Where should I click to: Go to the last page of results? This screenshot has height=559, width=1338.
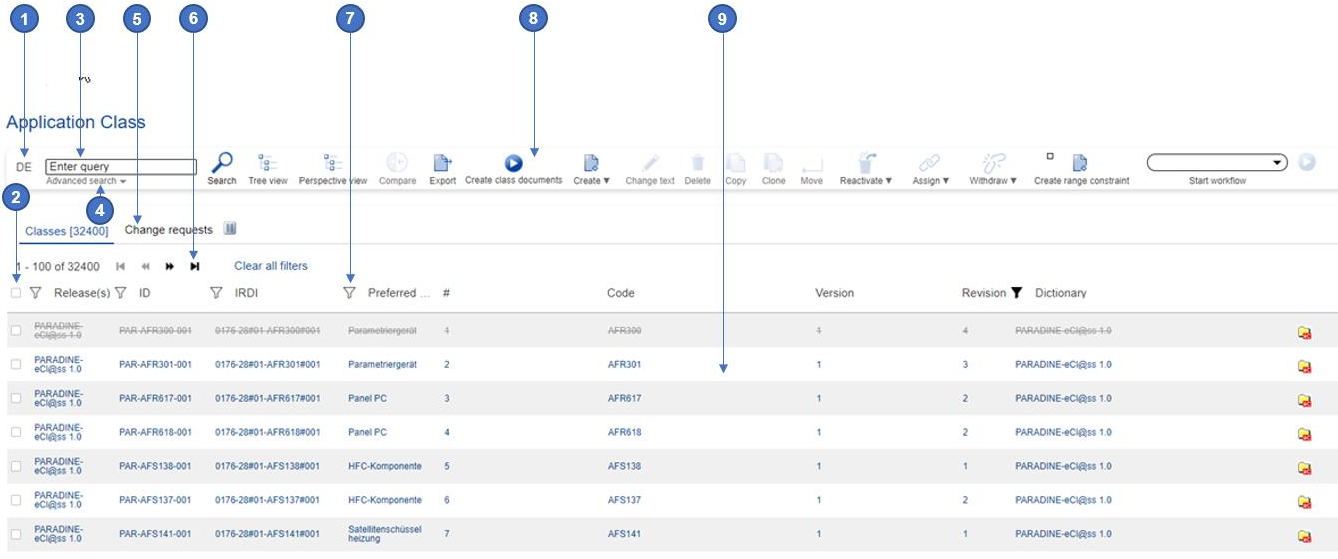click(195, 267)
